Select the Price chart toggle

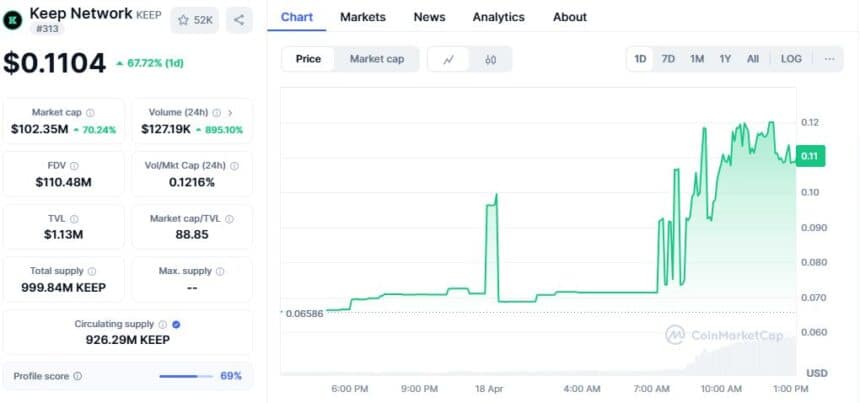(x=308, y=59)
